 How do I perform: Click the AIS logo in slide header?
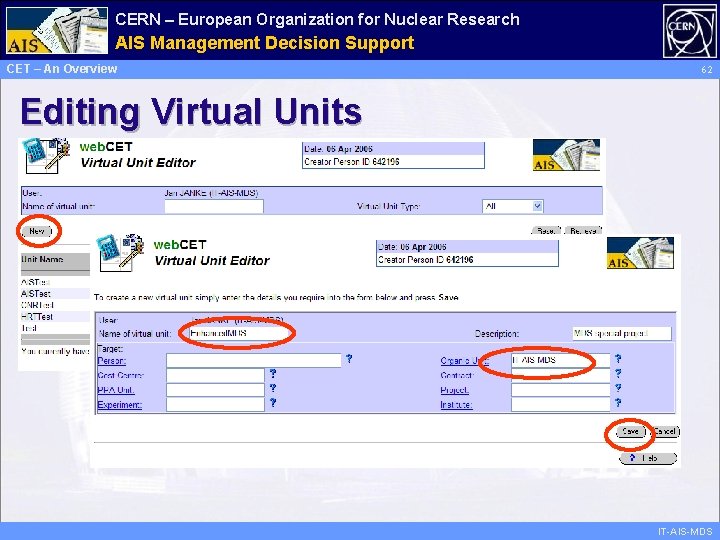(57, 30)
